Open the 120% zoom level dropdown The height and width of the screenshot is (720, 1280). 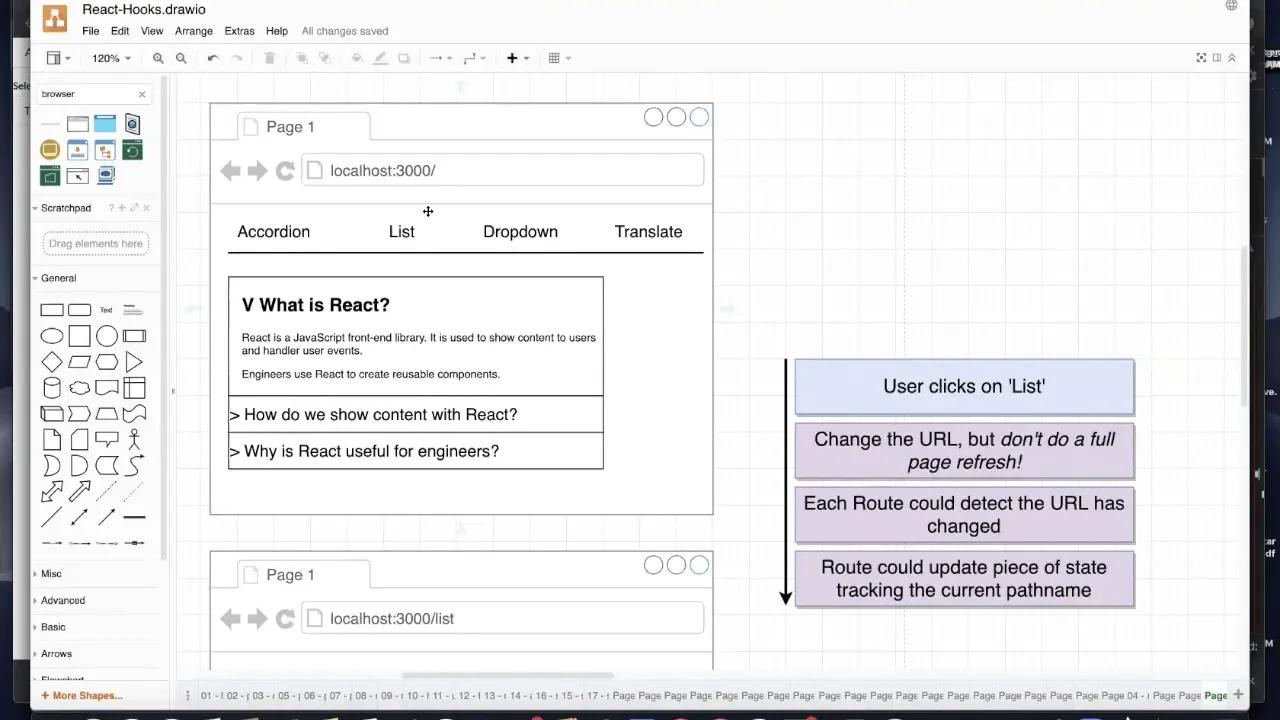[111, 59]
